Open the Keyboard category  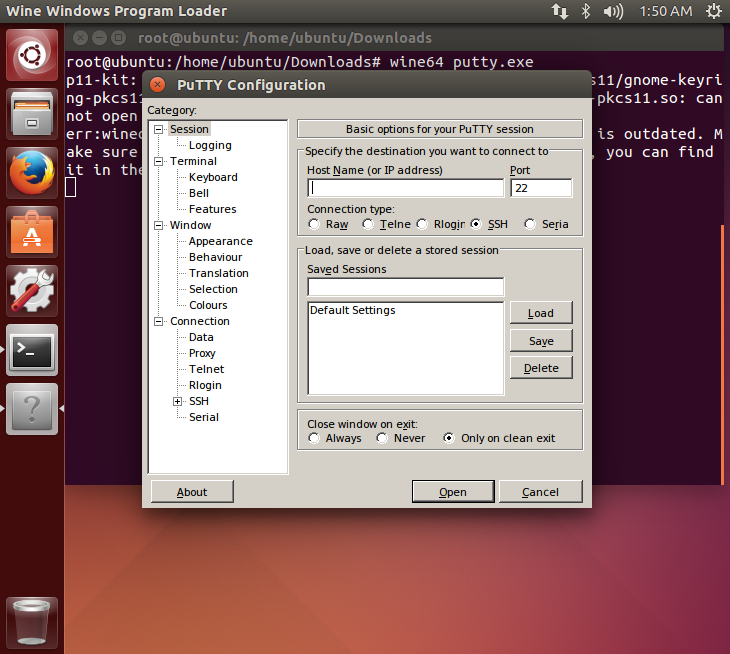(x=213, y=177)
